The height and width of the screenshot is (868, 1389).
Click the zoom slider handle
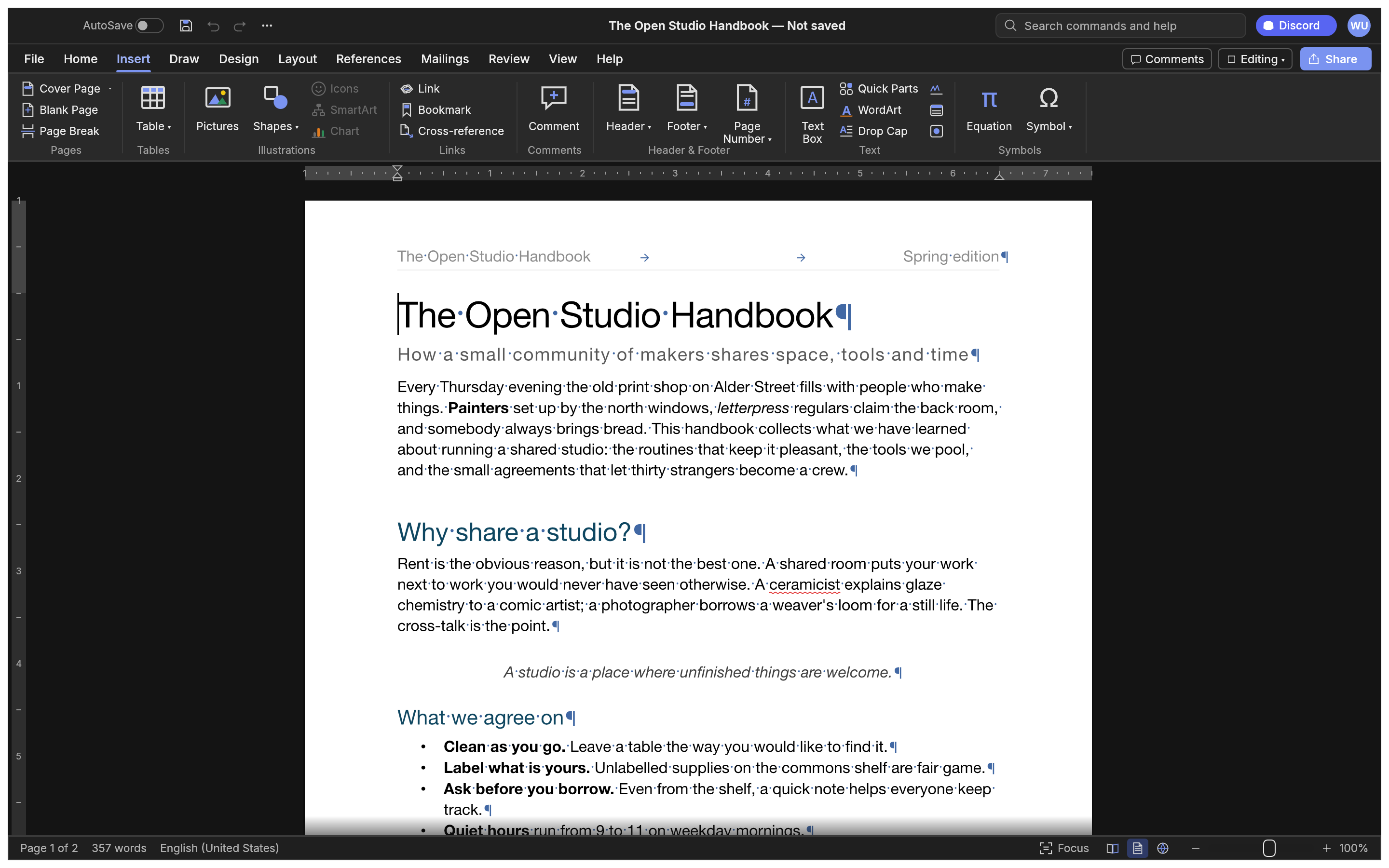(1269, 848)
